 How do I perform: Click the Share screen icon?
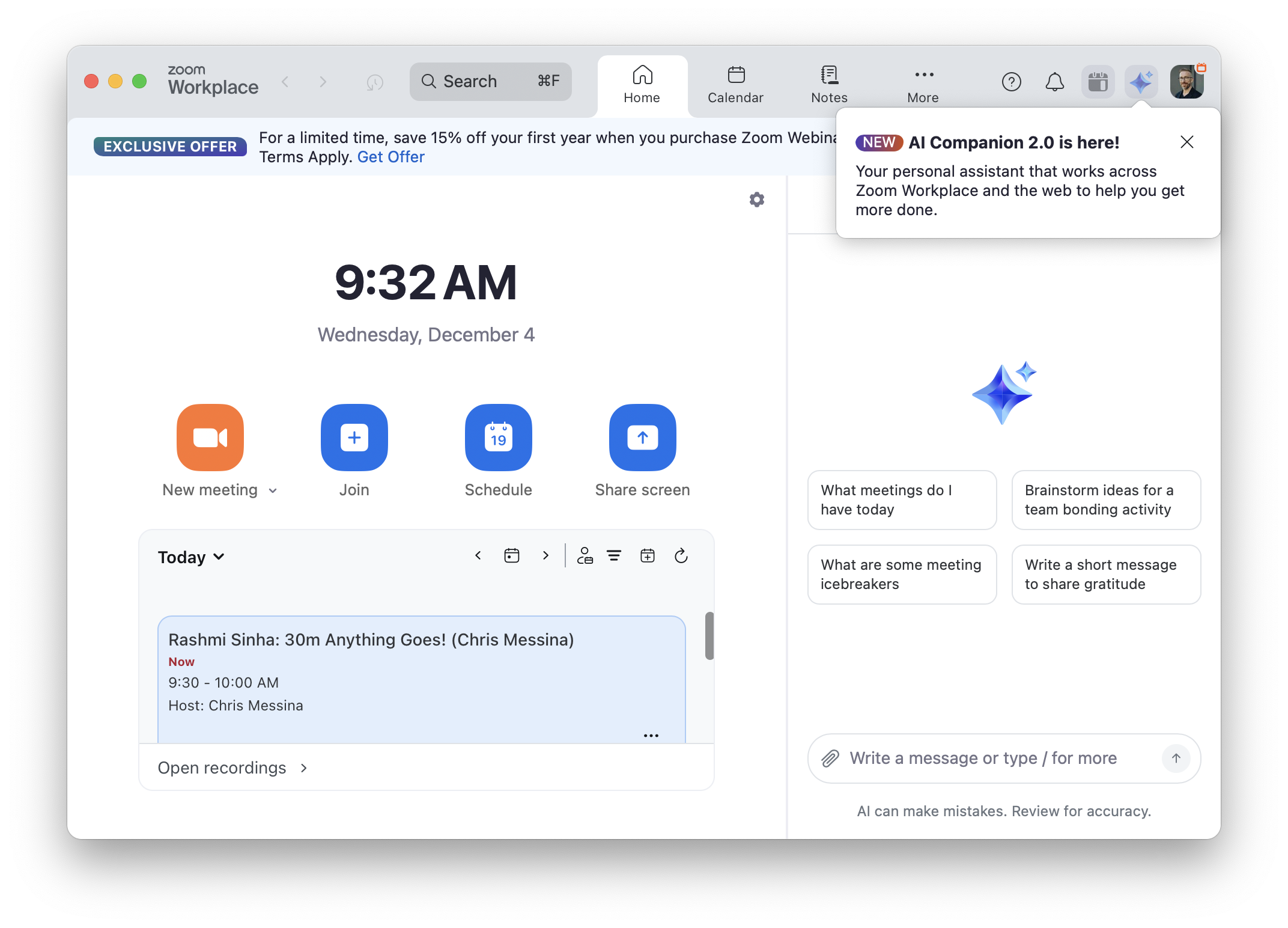[x=642, y=437]
